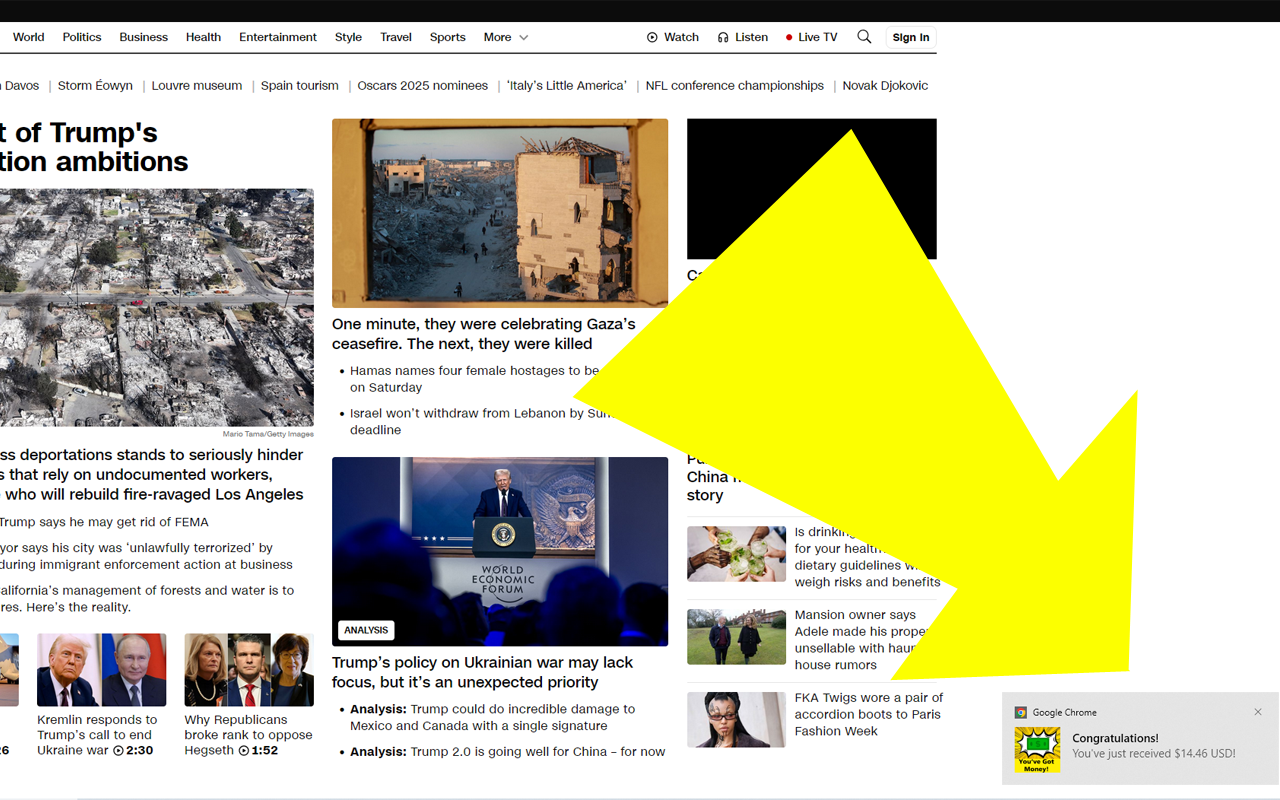Click the Sign in button
Image resolution: width=1280 pixels, height=800 pixels.
point(911,37)
